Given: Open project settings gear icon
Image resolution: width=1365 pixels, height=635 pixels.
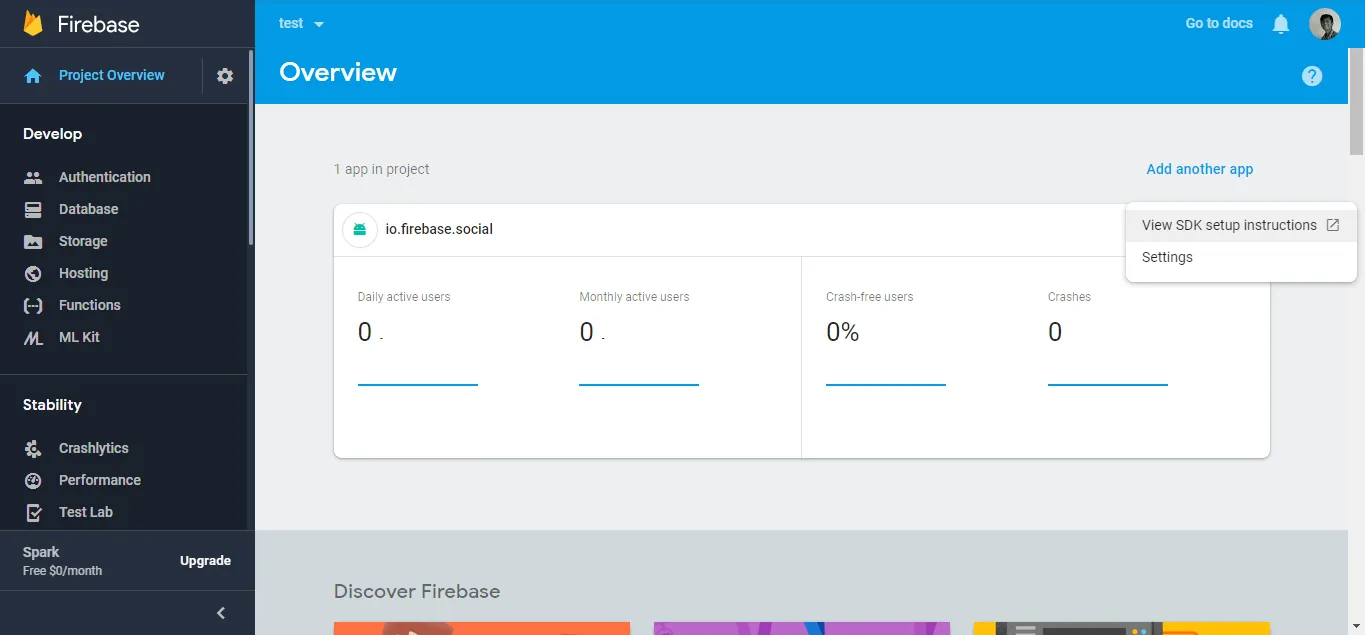Looking at the screenshot, I should pos(225,76).
